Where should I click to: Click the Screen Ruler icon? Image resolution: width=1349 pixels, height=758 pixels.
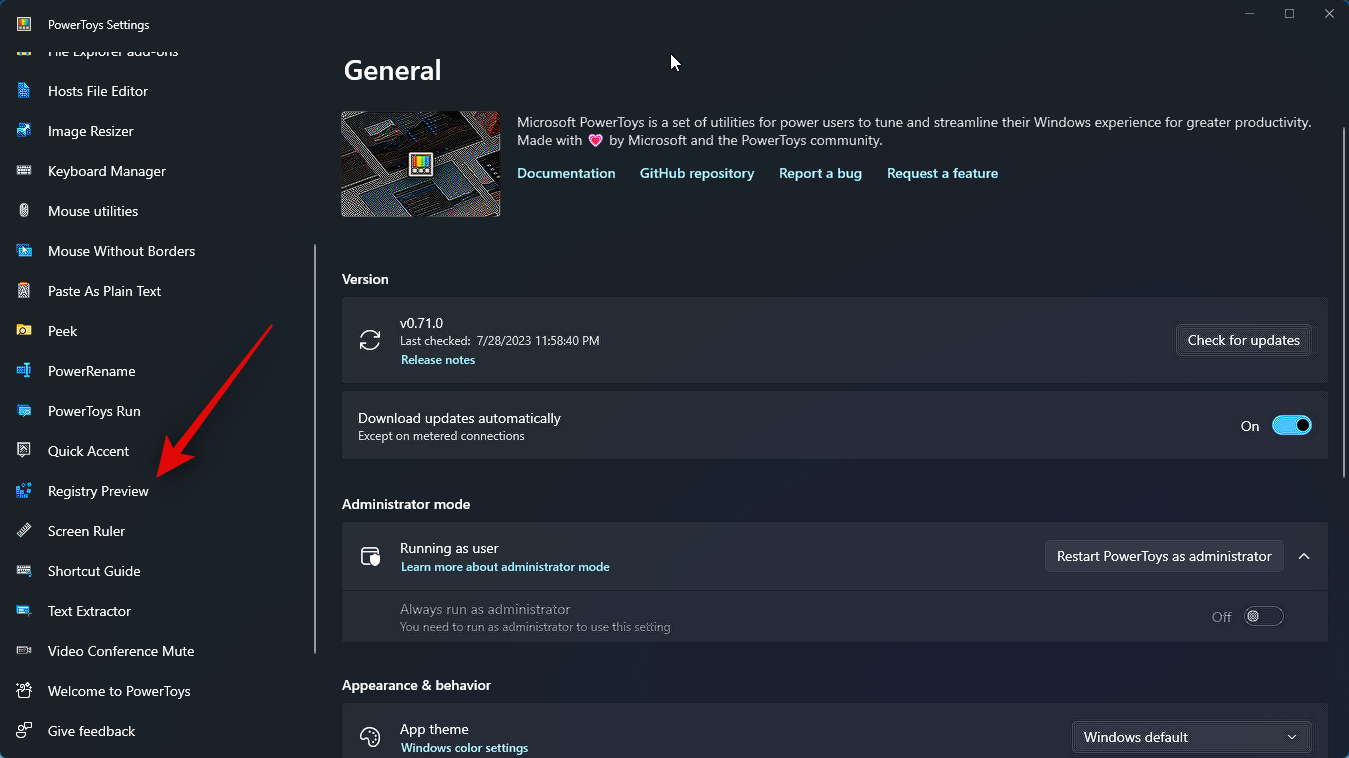click(x=24, y=531)
